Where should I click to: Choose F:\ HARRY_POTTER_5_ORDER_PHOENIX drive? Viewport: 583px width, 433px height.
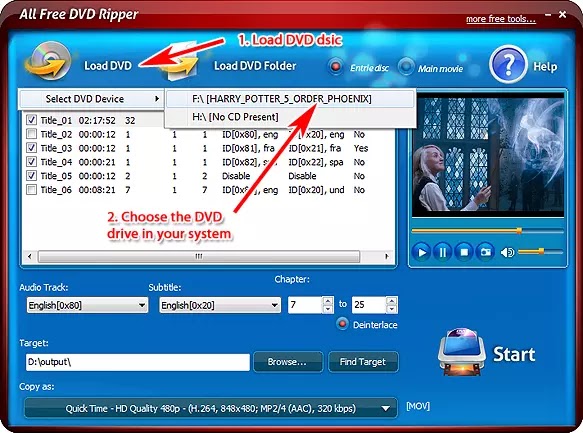(x=290, y=99)
